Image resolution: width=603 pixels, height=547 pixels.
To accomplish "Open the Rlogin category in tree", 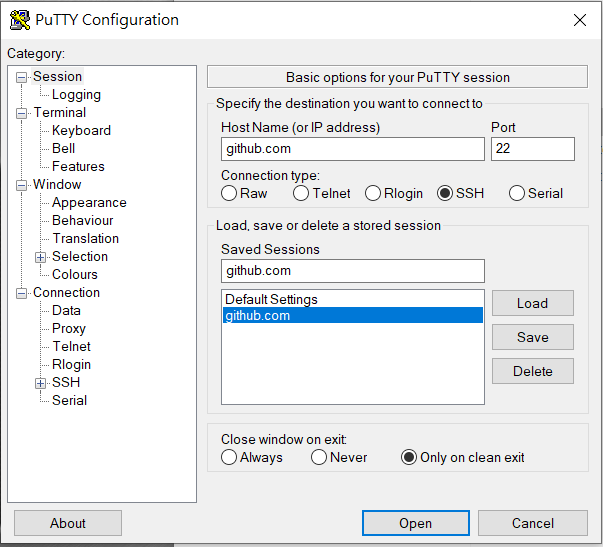I will (72, 364).
